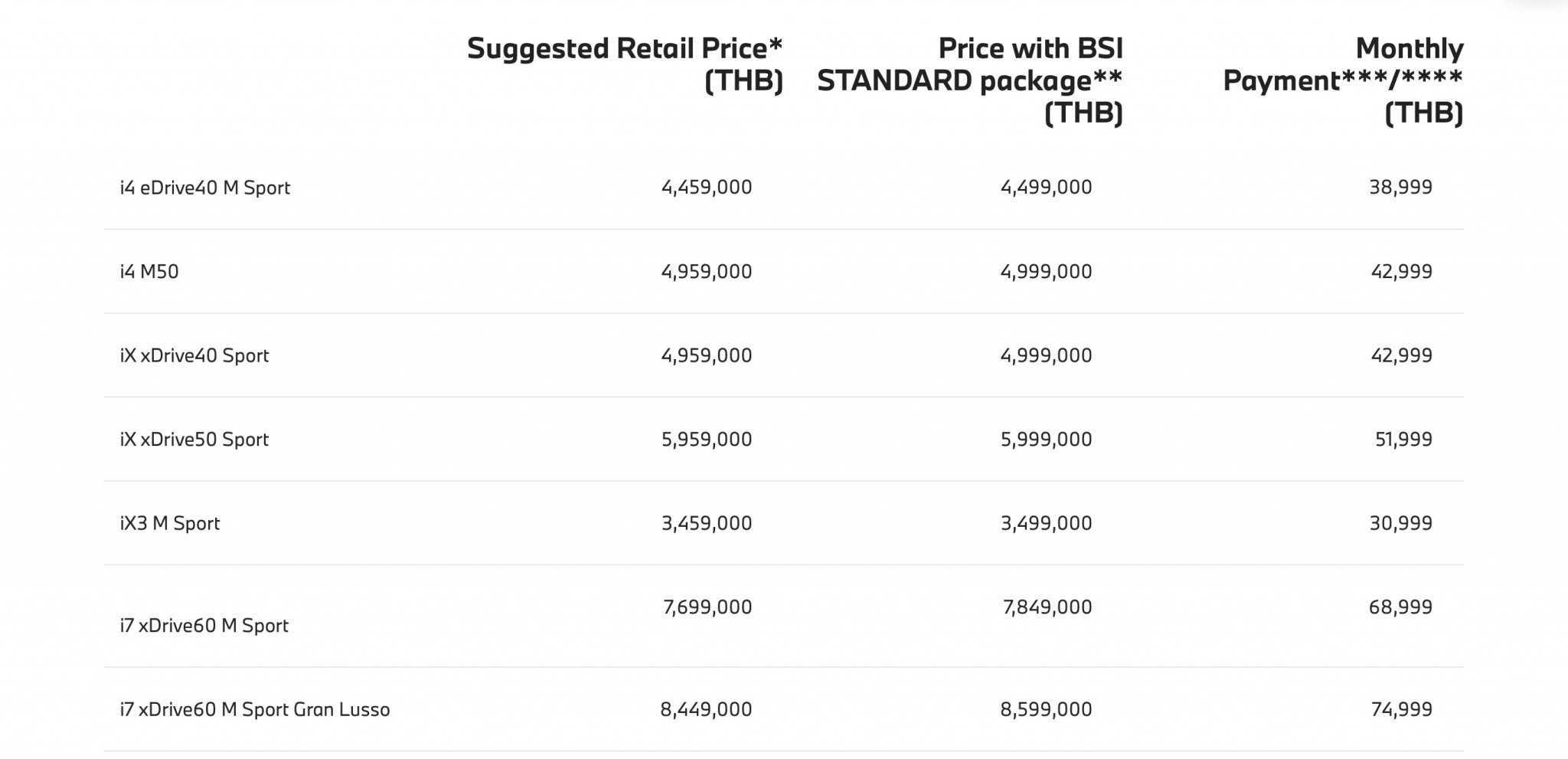Viewport: 1568px width, 759px height.
Task: Click the Monthly Payment column header
Action: coord(1343,80)
